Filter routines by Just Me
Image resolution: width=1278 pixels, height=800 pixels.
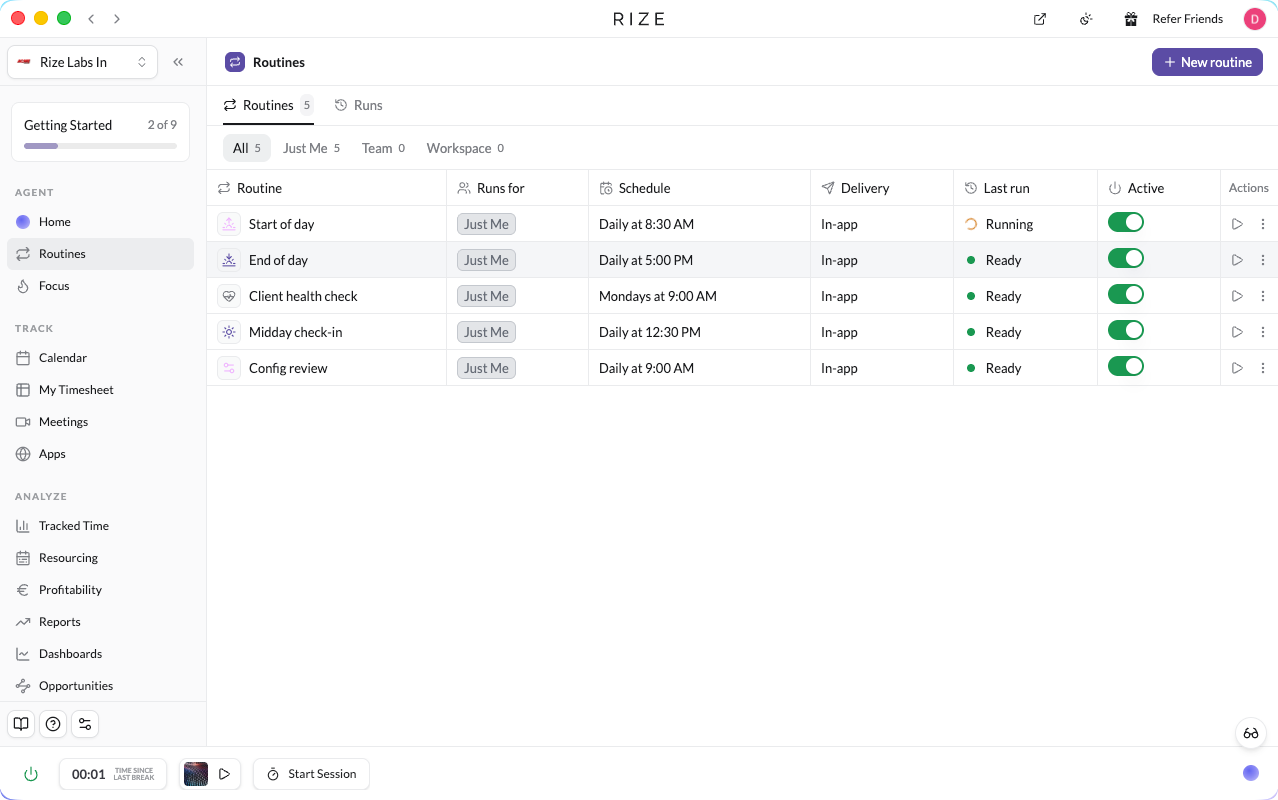311,148
